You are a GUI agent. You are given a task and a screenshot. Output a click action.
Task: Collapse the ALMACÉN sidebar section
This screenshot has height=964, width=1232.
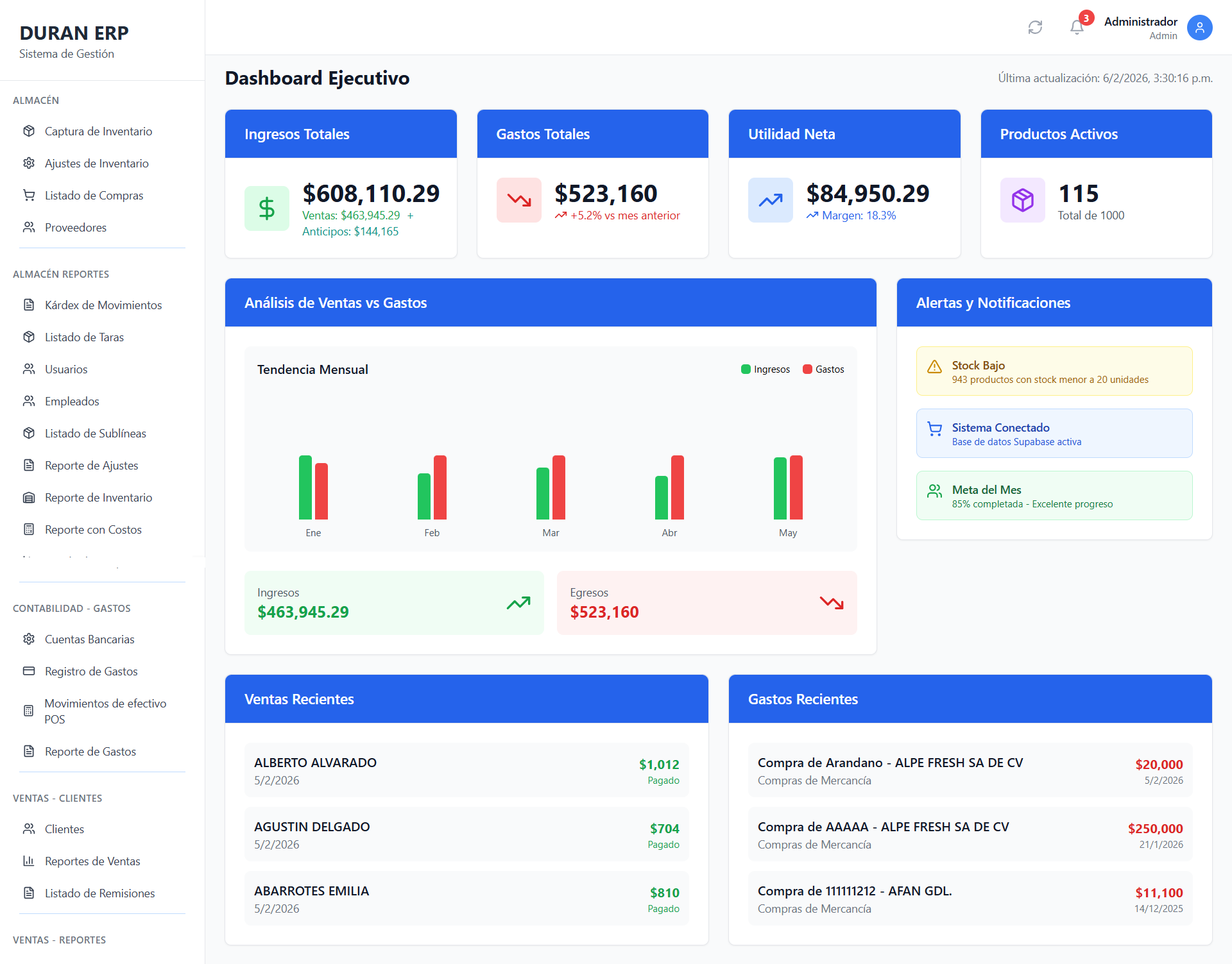tap(36, 100)
